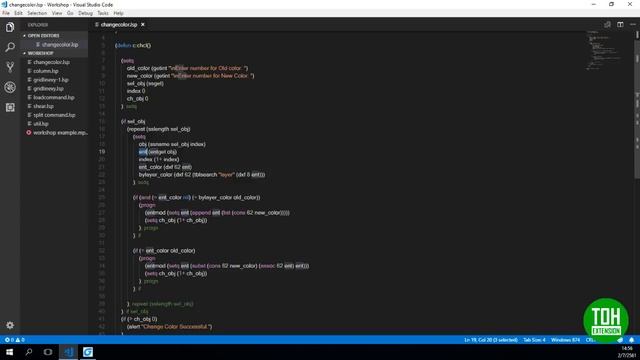Click the repeat (sslength sel_obj) line
This screenshot has height=360, width=640.
[159, 129]
